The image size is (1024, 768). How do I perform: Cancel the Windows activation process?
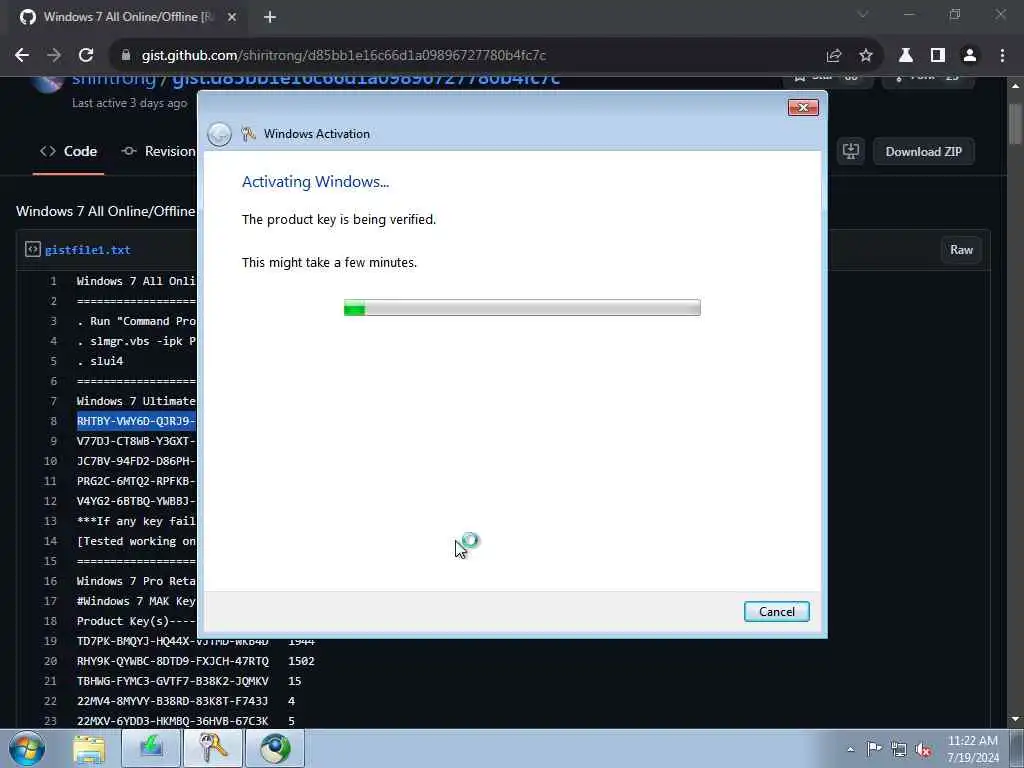(776, 611)
